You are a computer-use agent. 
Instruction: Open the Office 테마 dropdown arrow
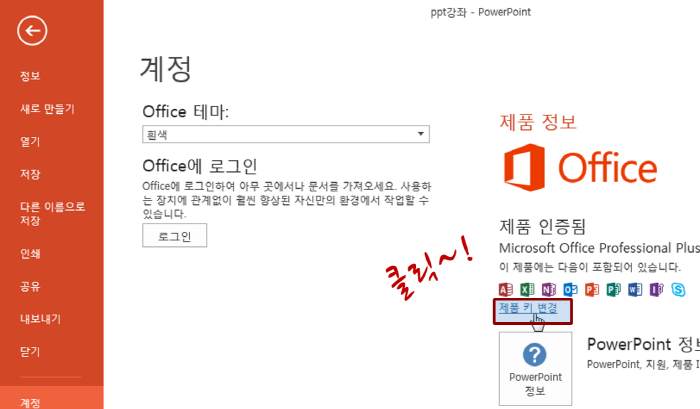(421, 134)
